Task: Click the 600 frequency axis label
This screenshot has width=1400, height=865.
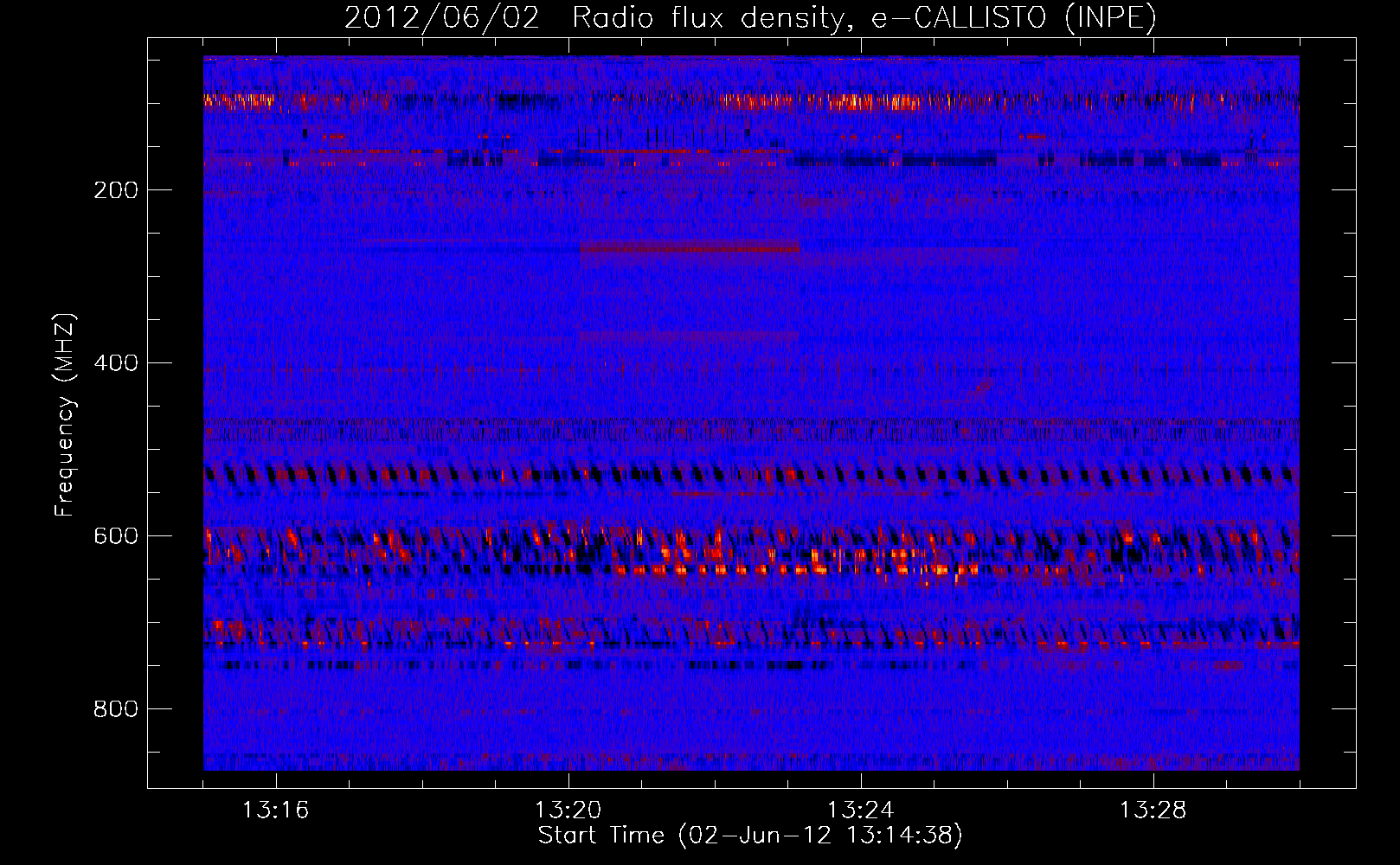Action: [116, 536]
